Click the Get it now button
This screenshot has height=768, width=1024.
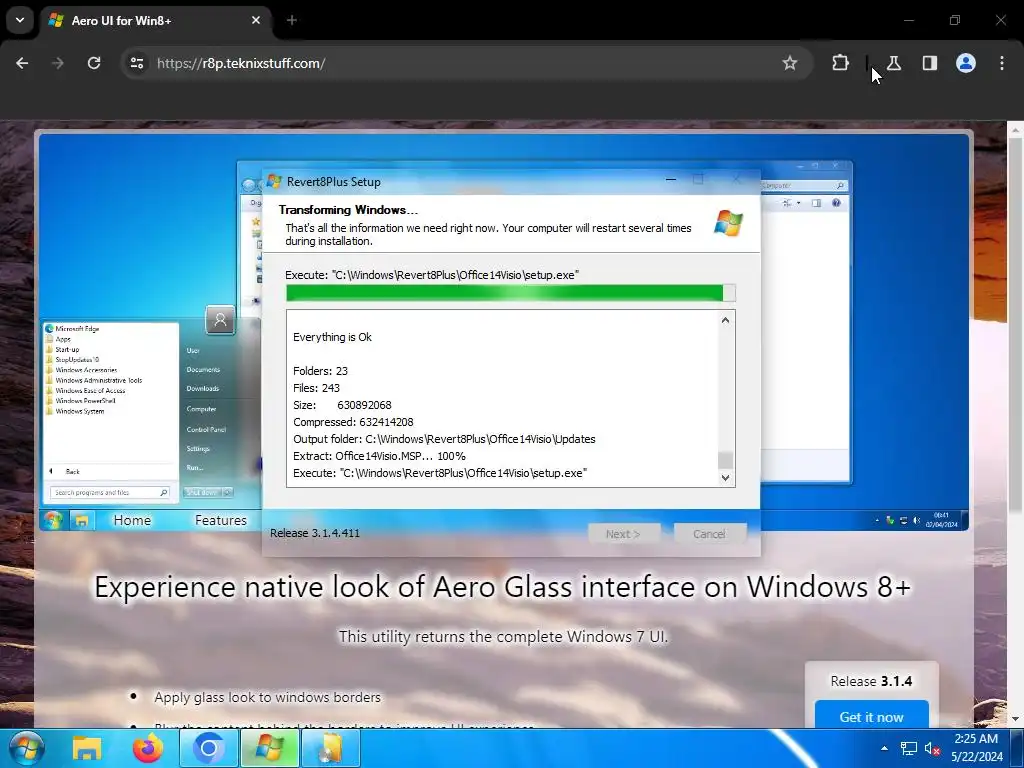pos(871,716)
